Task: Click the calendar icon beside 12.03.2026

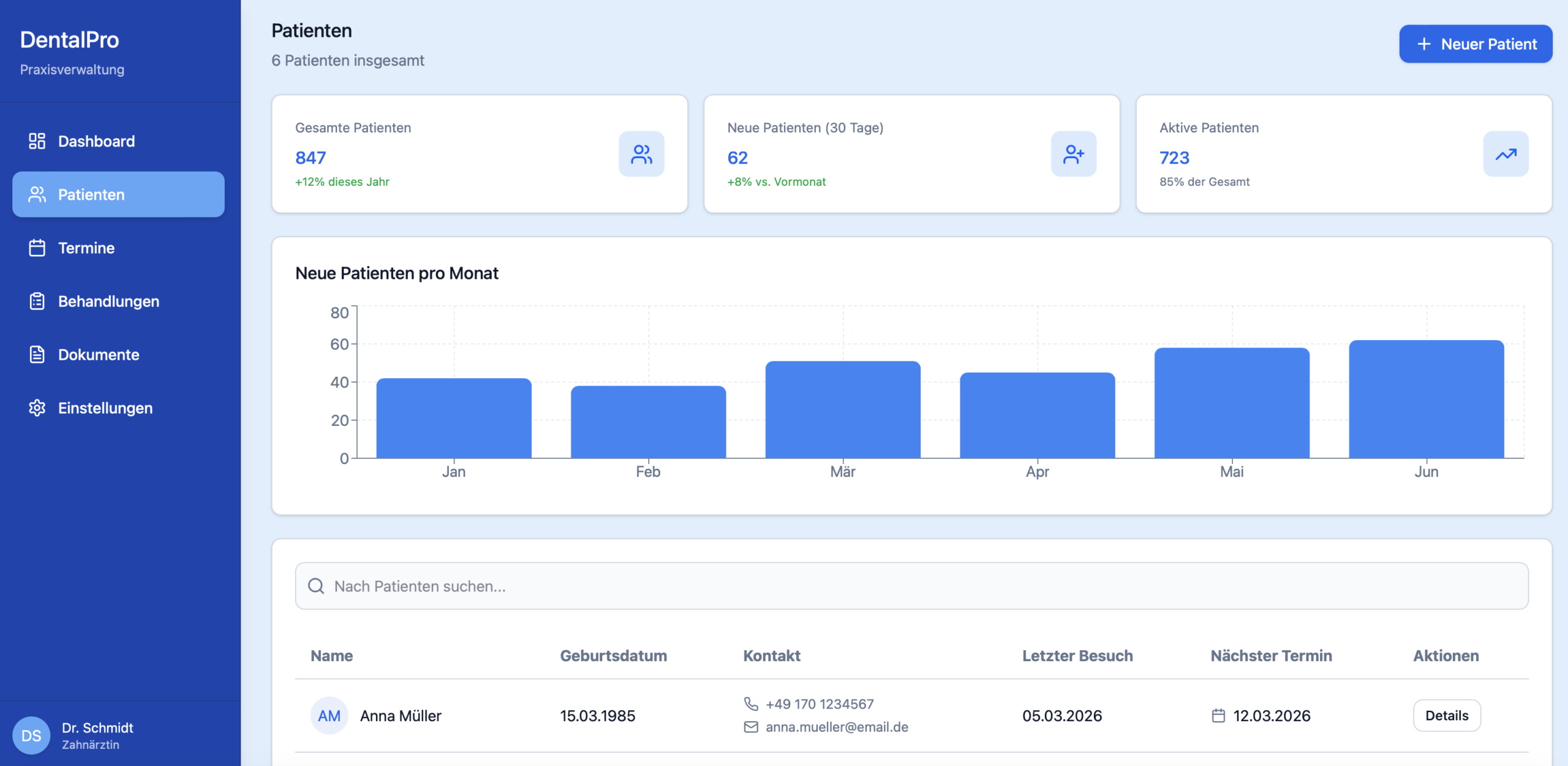Action: pos(1218,716)
